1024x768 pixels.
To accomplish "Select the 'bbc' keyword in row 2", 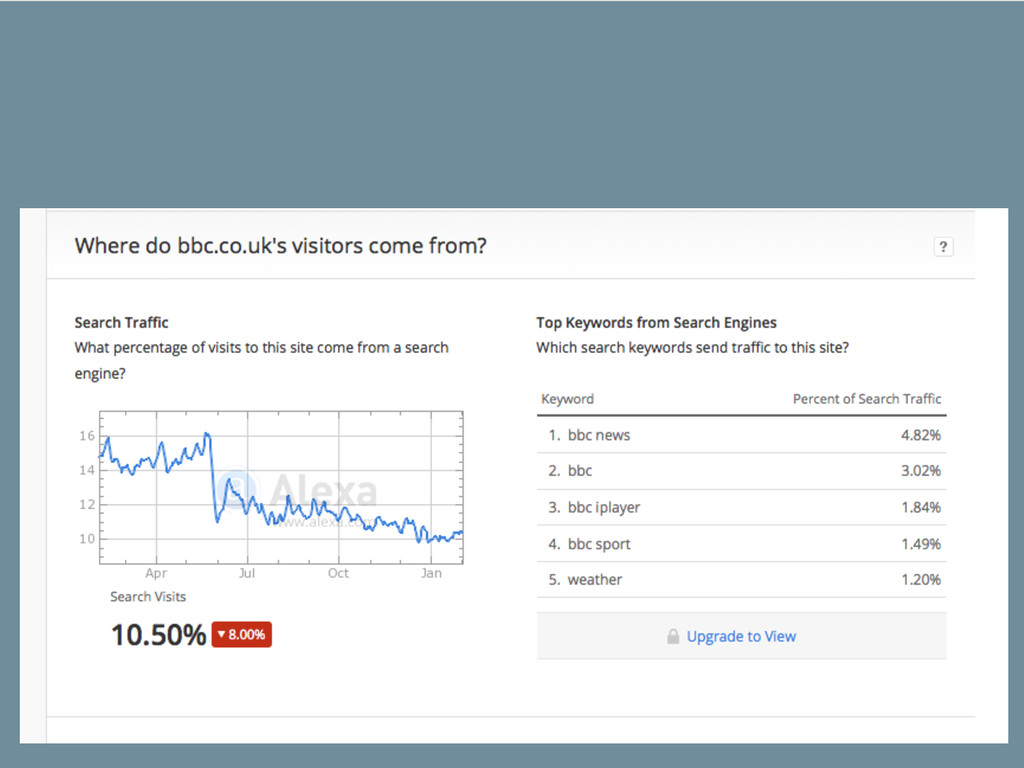I will point(579,471).
